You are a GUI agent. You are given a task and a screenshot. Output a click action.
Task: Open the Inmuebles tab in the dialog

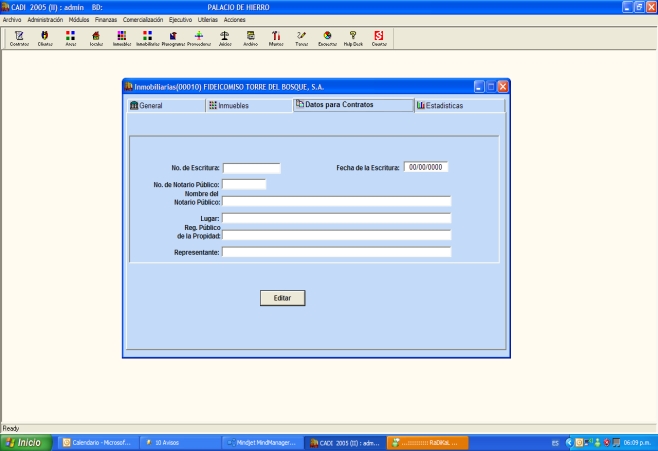click(x=228, y=105)
